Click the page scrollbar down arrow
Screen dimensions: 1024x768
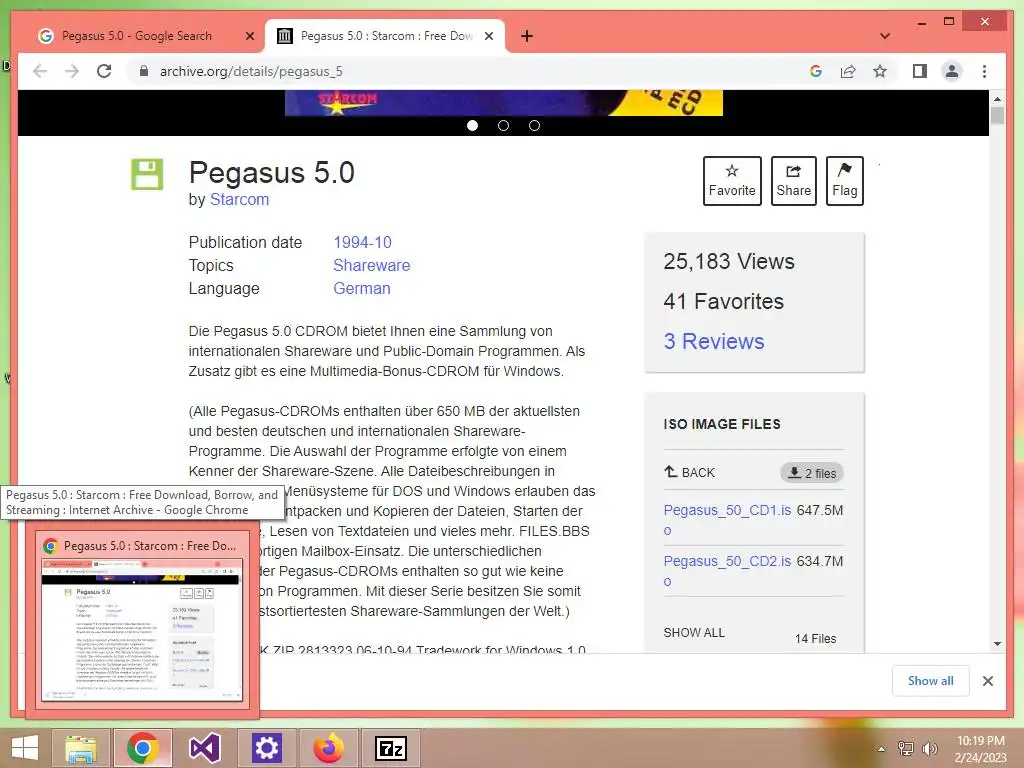[x=997, y=644]
